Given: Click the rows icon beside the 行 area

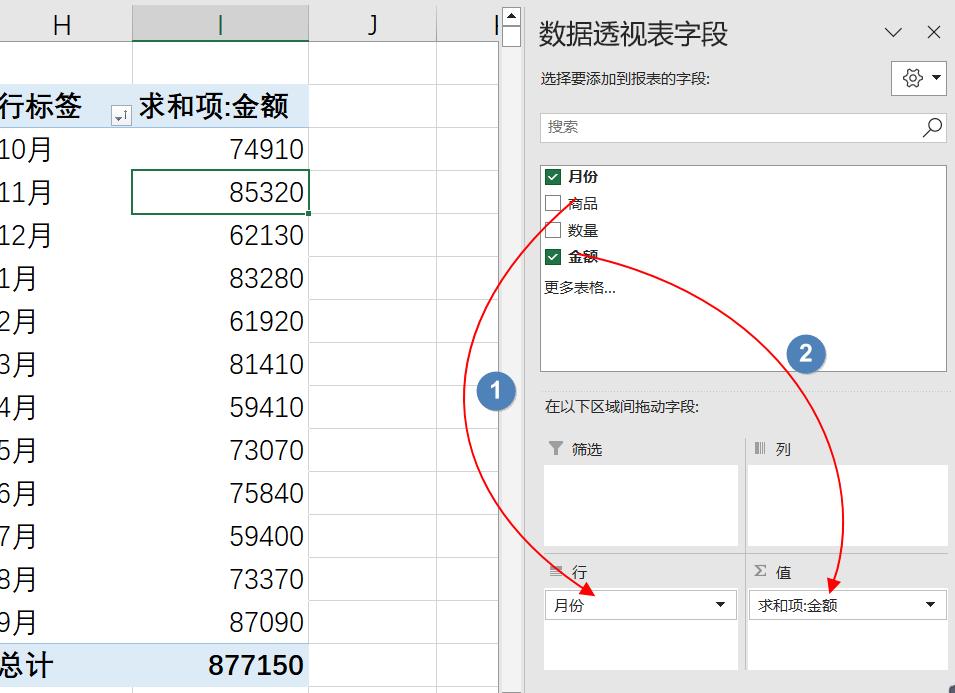Looking at the screenshot, I should (557, 572).
